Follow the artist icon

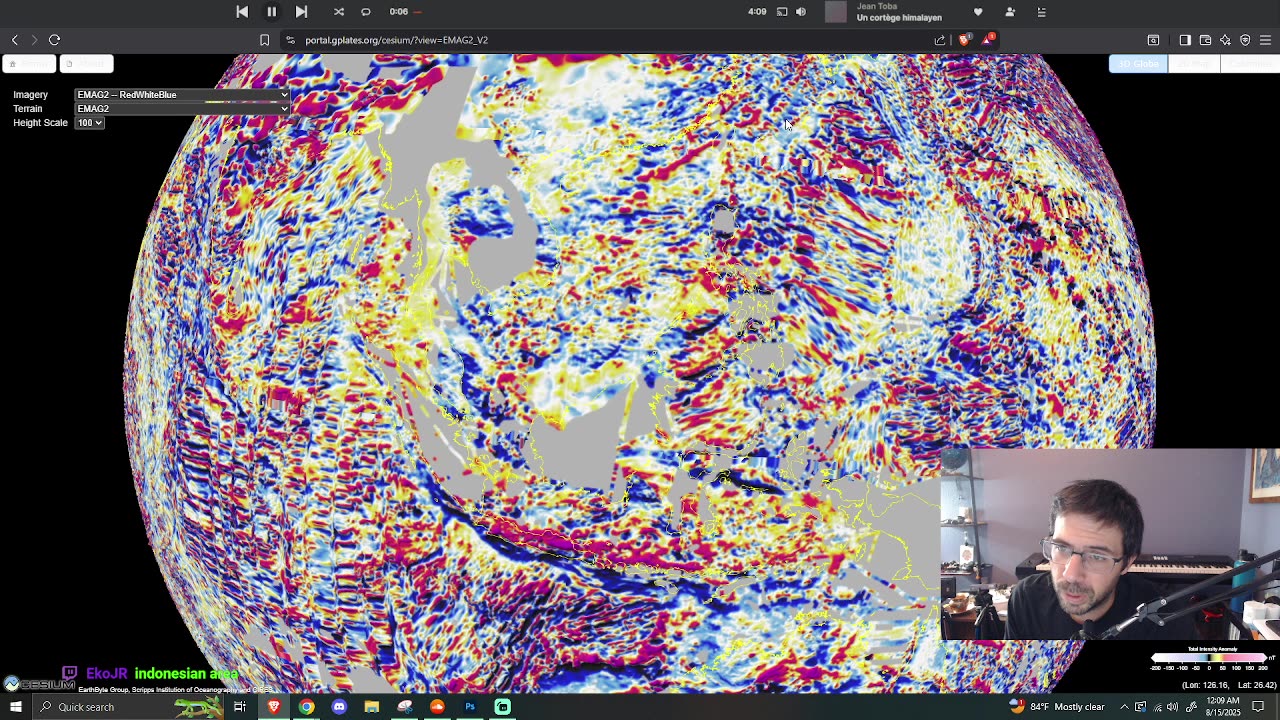(1010, 12)
